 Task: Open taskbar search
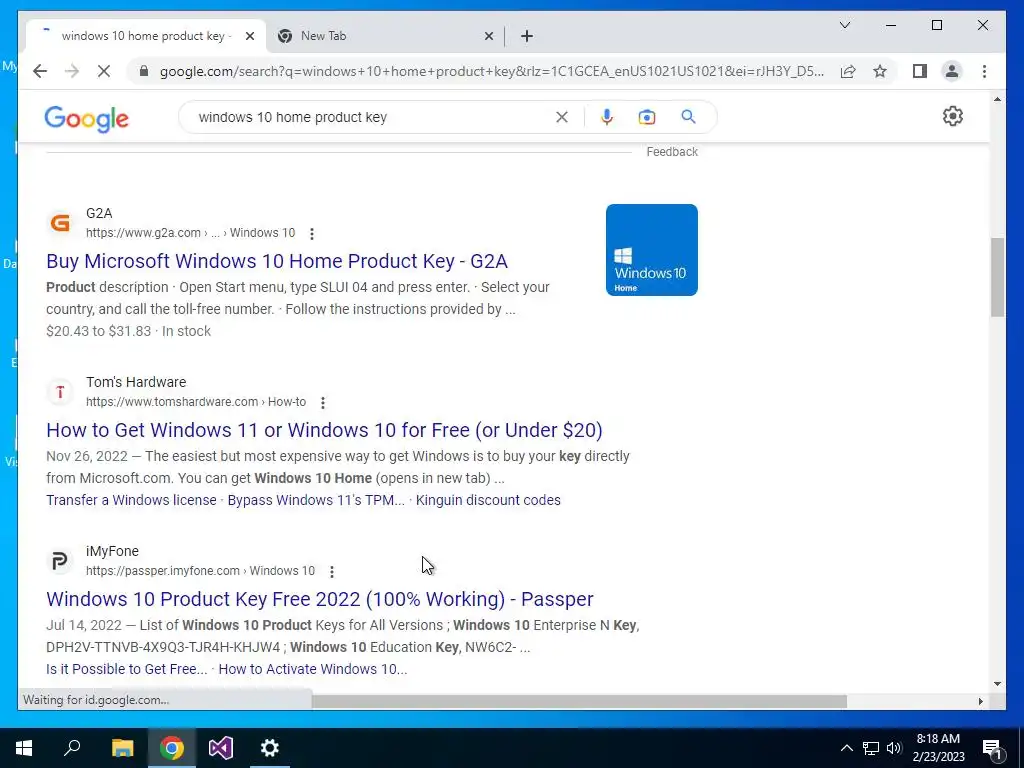72,748
